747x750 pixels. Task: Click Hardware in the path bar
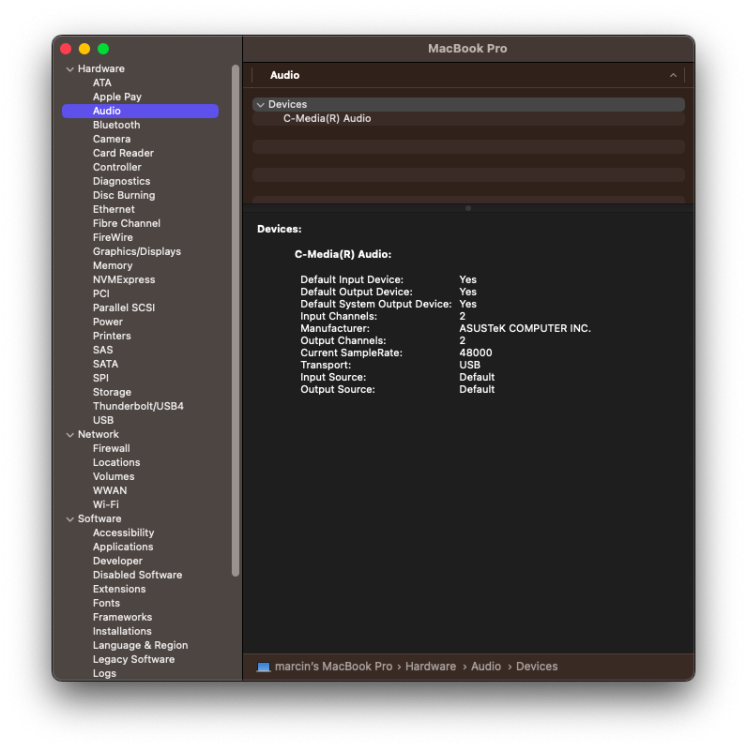pos(430,666)
